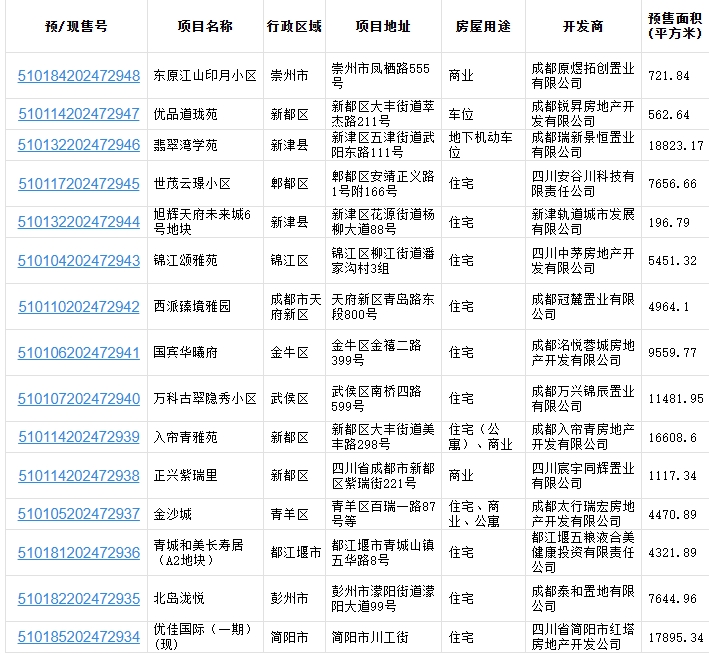Viewport: 709px width, 654px height.
Task: Open presale link 510132202472946
Action: [x=79, y=145]
